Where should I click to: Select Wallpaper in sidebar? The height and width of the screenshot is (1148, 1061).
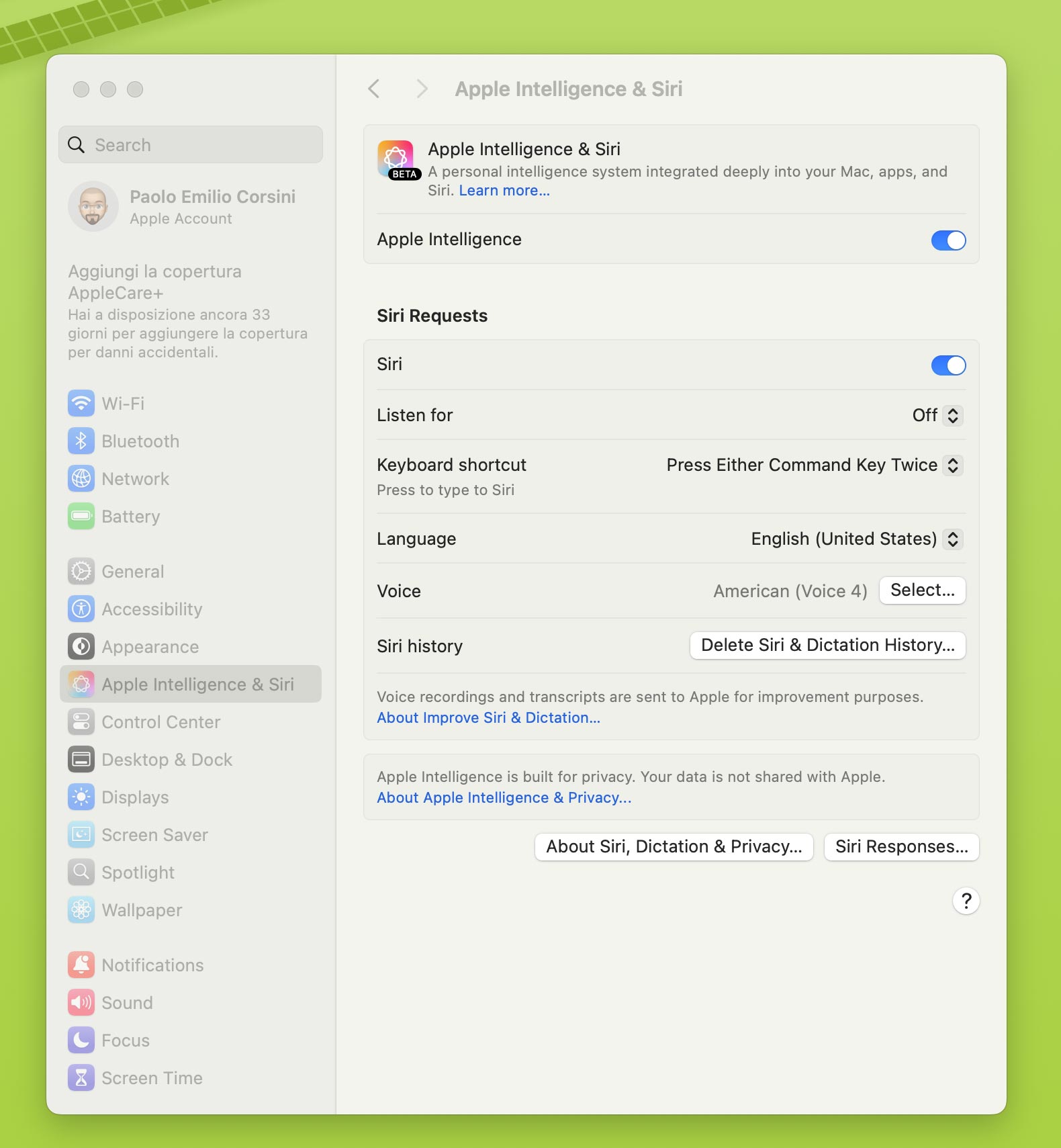(191, 910)
